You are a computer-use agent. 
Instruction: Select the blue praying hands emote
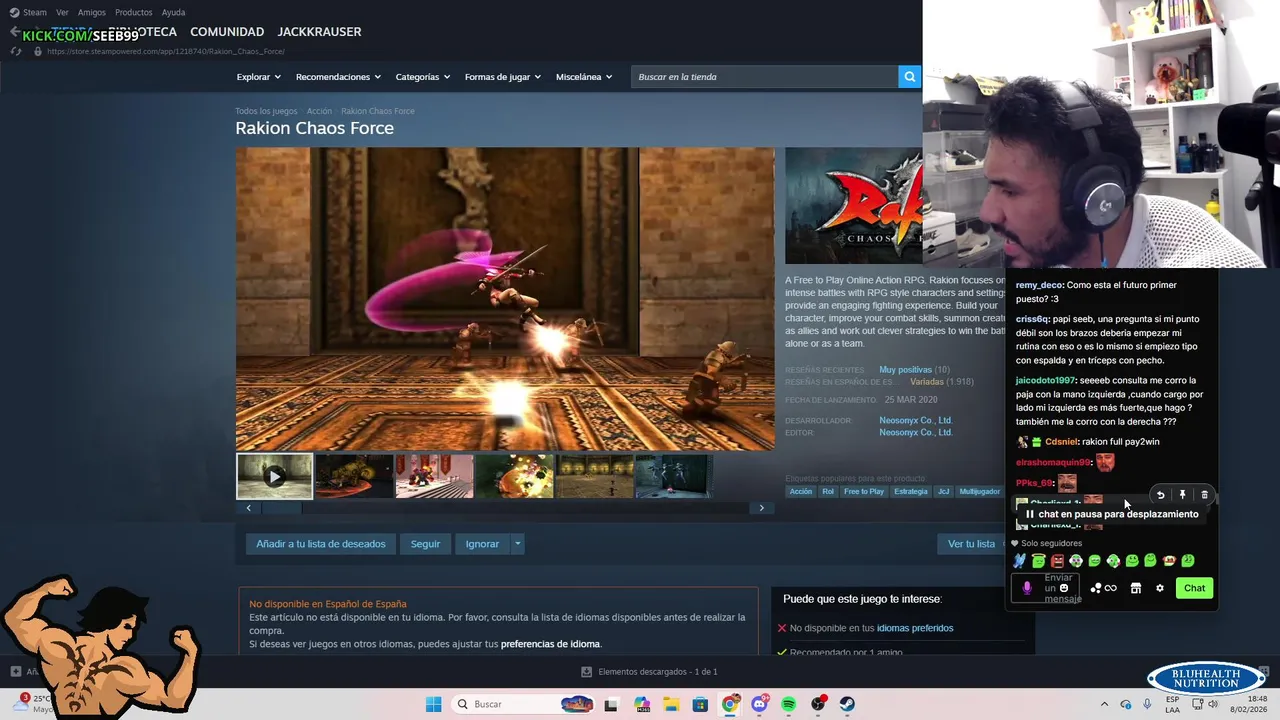click(x=1019, y=561)
